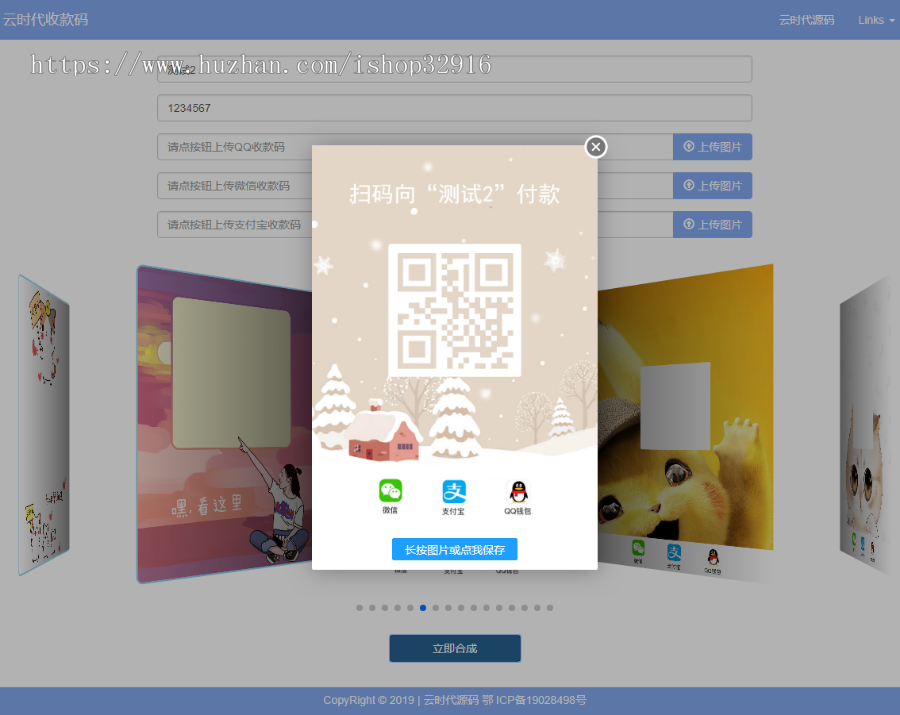Click 上传图片 for the WeChat payment code
Image resolution: width=900 pixels, height=715 pixels.
[712, 186]
